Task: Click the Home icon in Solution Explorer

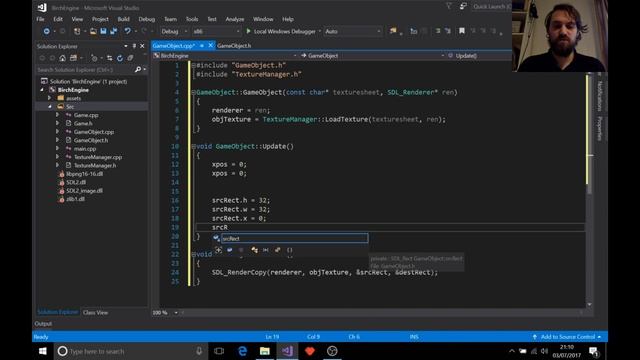Action: [62, 58]
